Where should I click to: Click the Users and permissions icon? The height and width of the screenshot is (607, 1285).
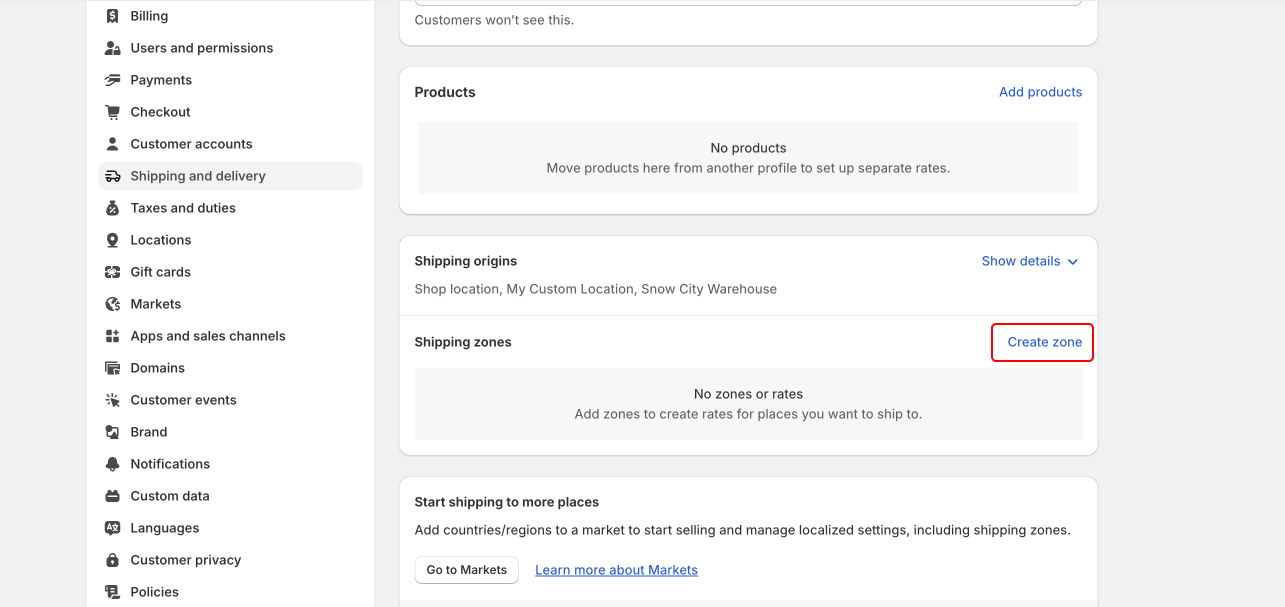[x=113, y=48]
